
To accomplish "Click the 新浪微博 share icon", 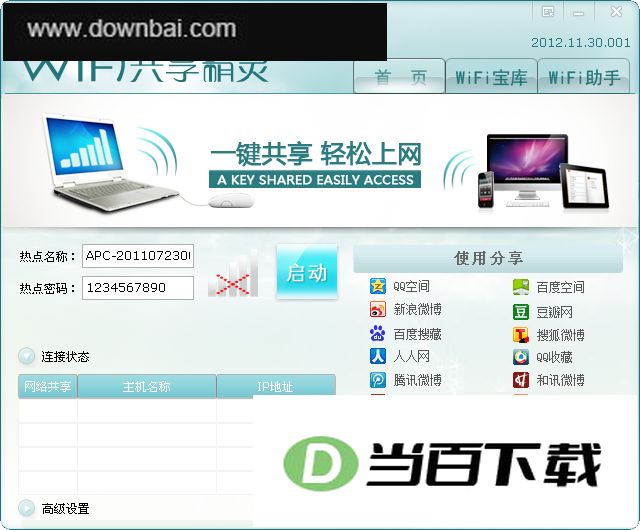I will pos(378,309).
